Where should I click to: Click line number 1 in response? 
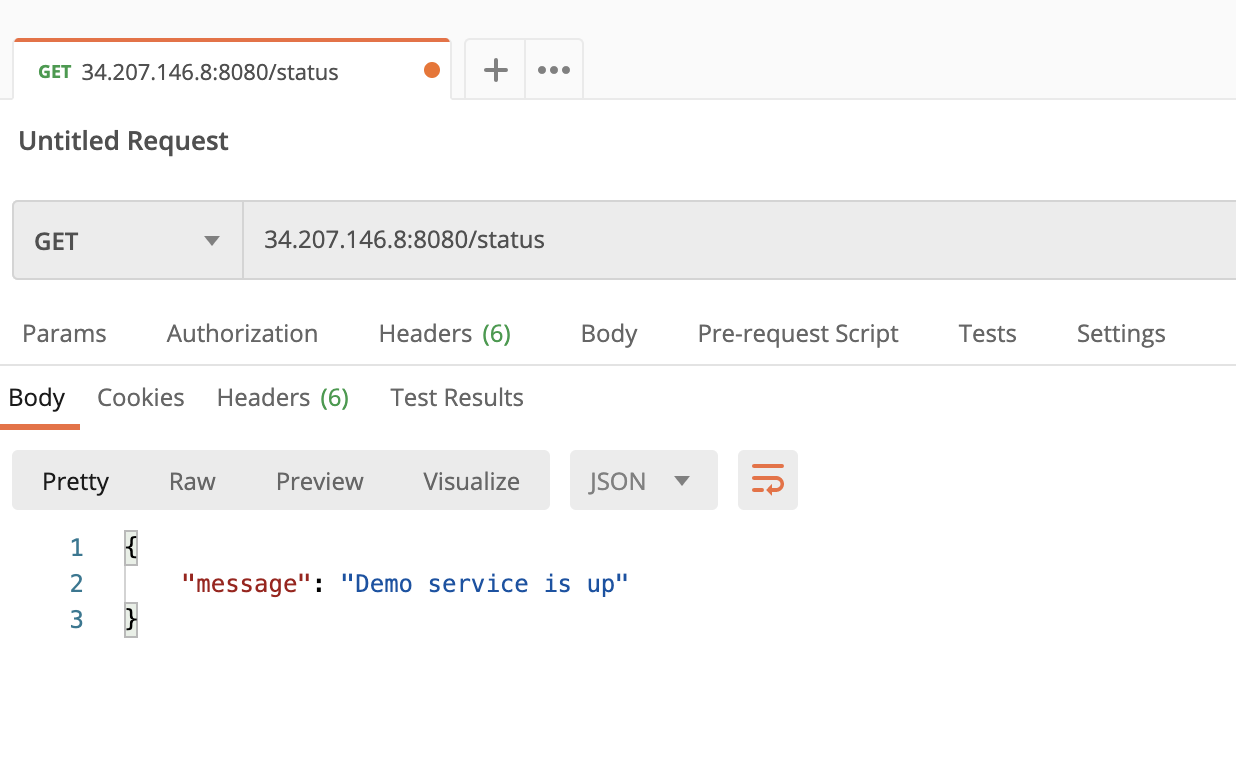(x=77, y=547)
